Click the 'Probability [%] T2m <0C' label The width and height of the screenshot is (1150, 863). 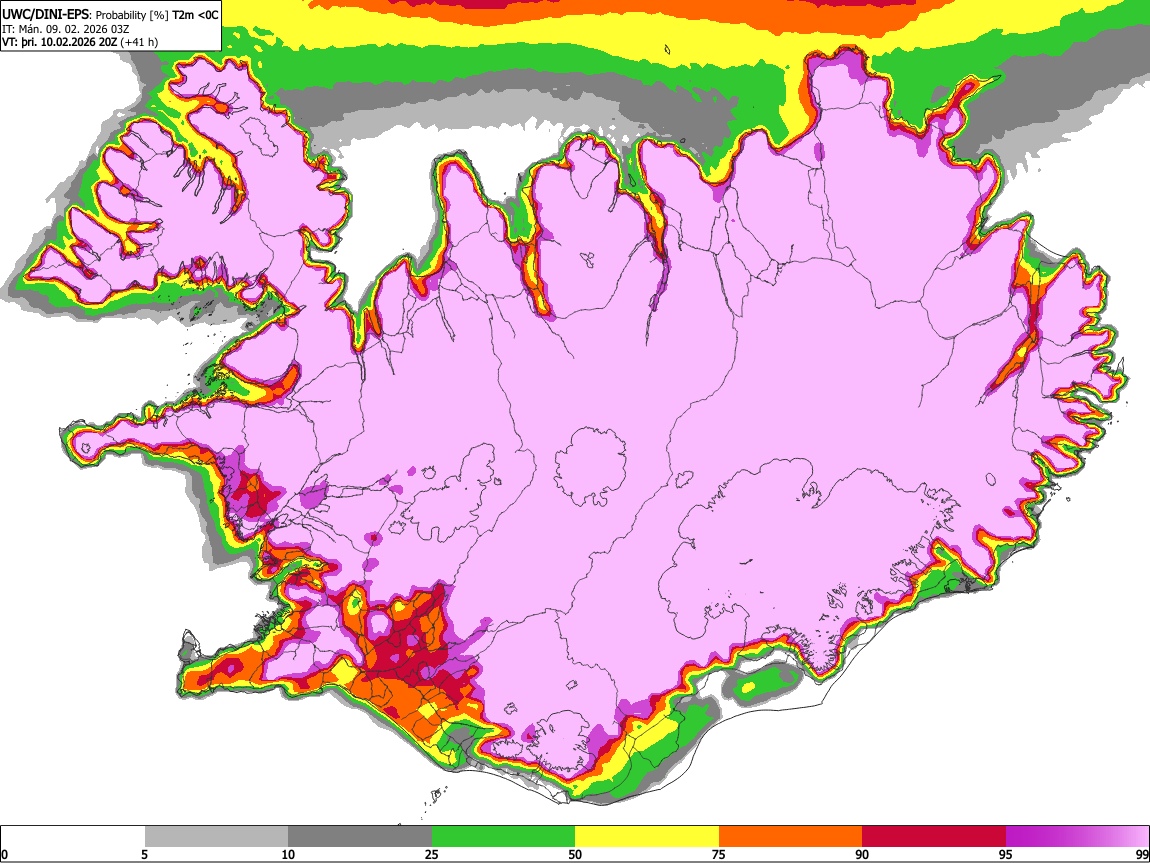pos(157,15)
